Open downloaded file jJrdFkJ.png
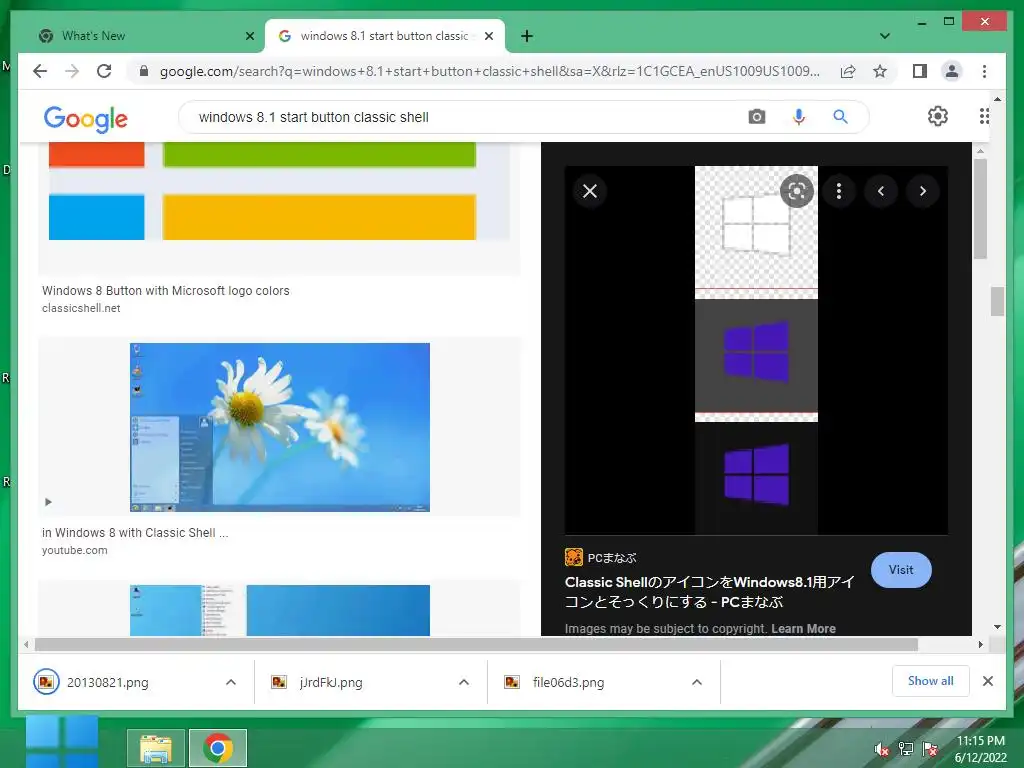The image size is (1024, 768). point(331,682)
